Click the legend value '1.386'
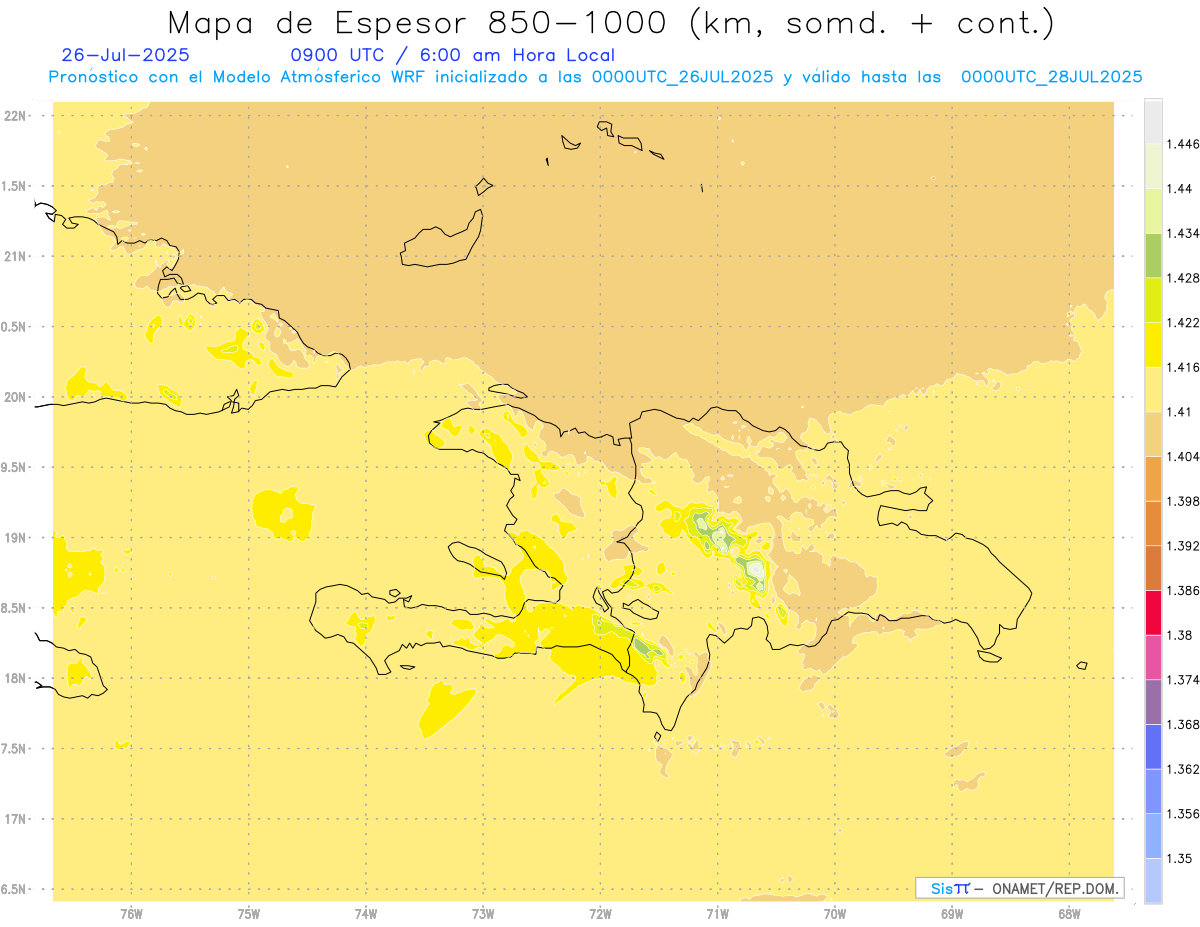The height and width of the screenshot is (927, 1200). click(1182, 590)
